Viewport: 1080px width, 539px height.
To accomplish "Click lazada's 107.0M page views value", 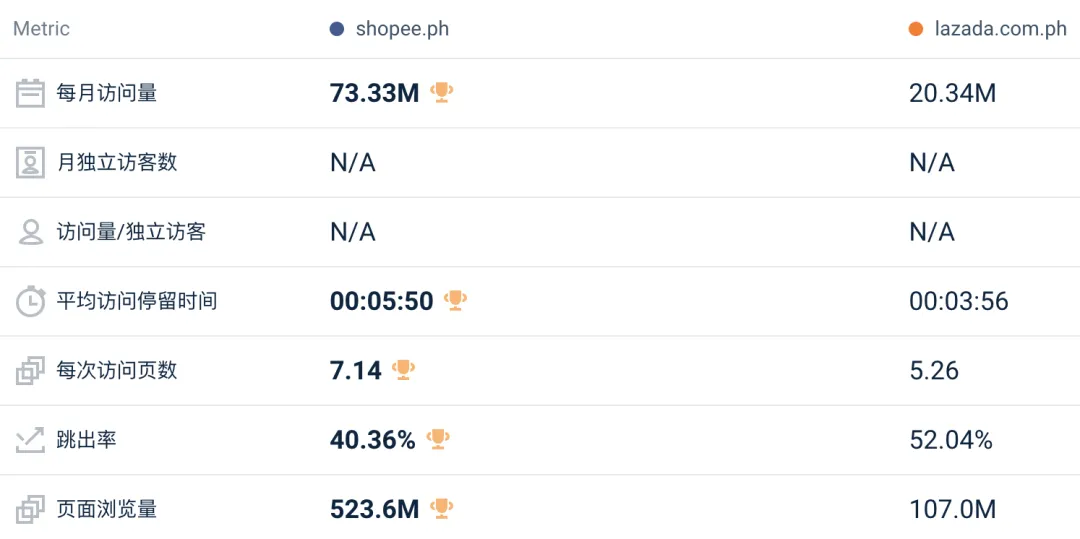I will [952, 509].
